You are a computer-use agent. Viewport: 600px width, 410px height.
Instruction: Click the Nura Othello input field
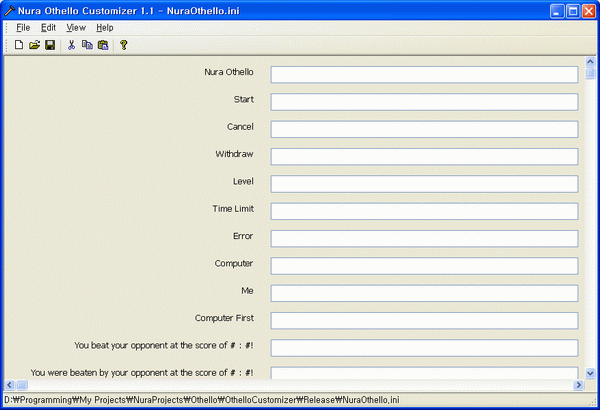coord(424,75)
